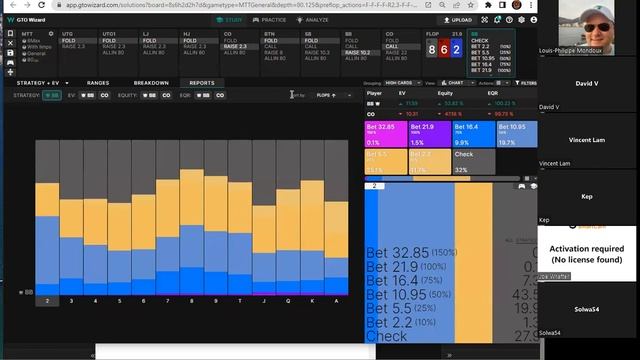
Task: Click the save disk icon in sidebar
Action: (11, 53)
